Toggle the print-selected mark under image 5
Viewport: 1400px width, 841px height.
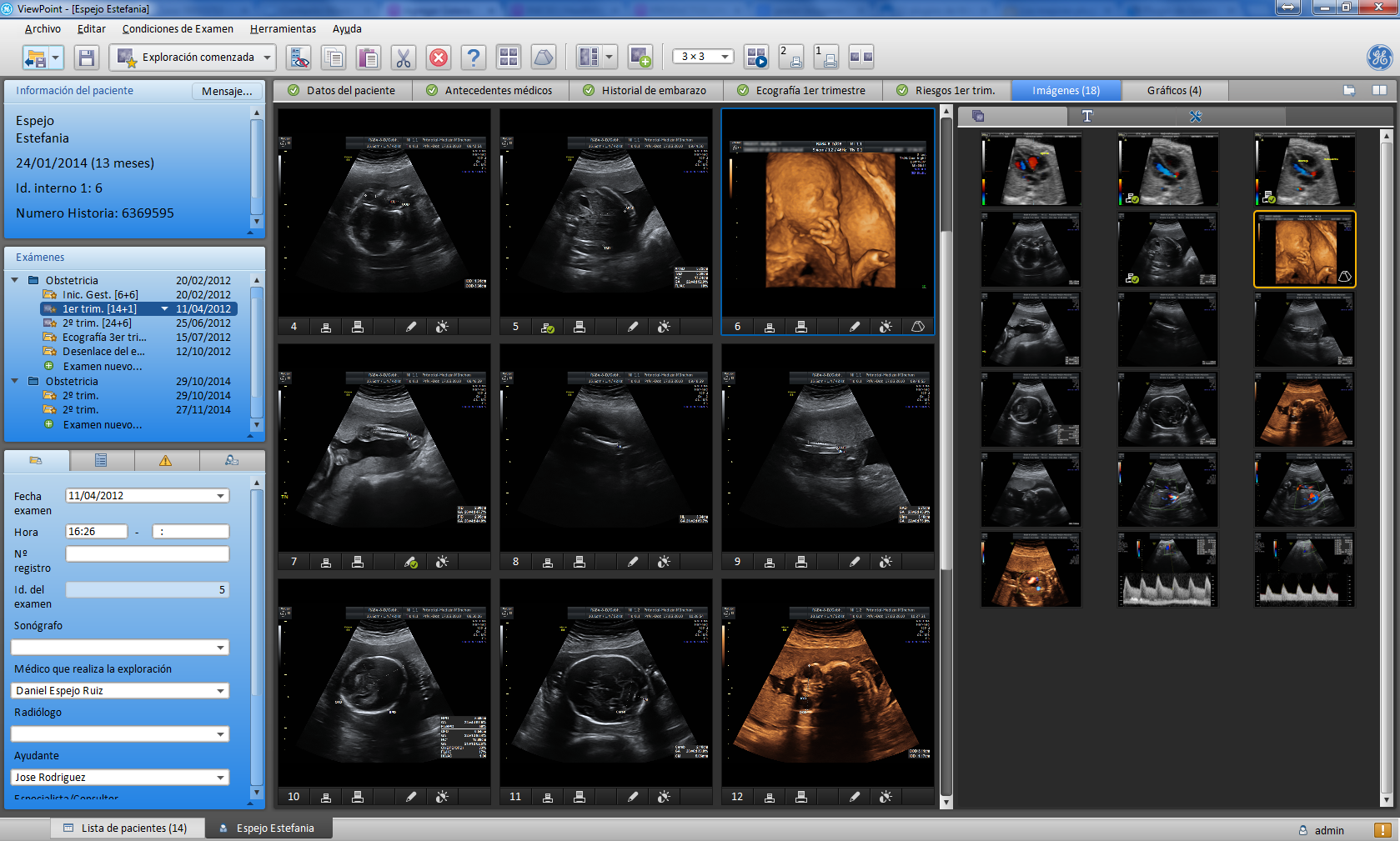[547, 327]
